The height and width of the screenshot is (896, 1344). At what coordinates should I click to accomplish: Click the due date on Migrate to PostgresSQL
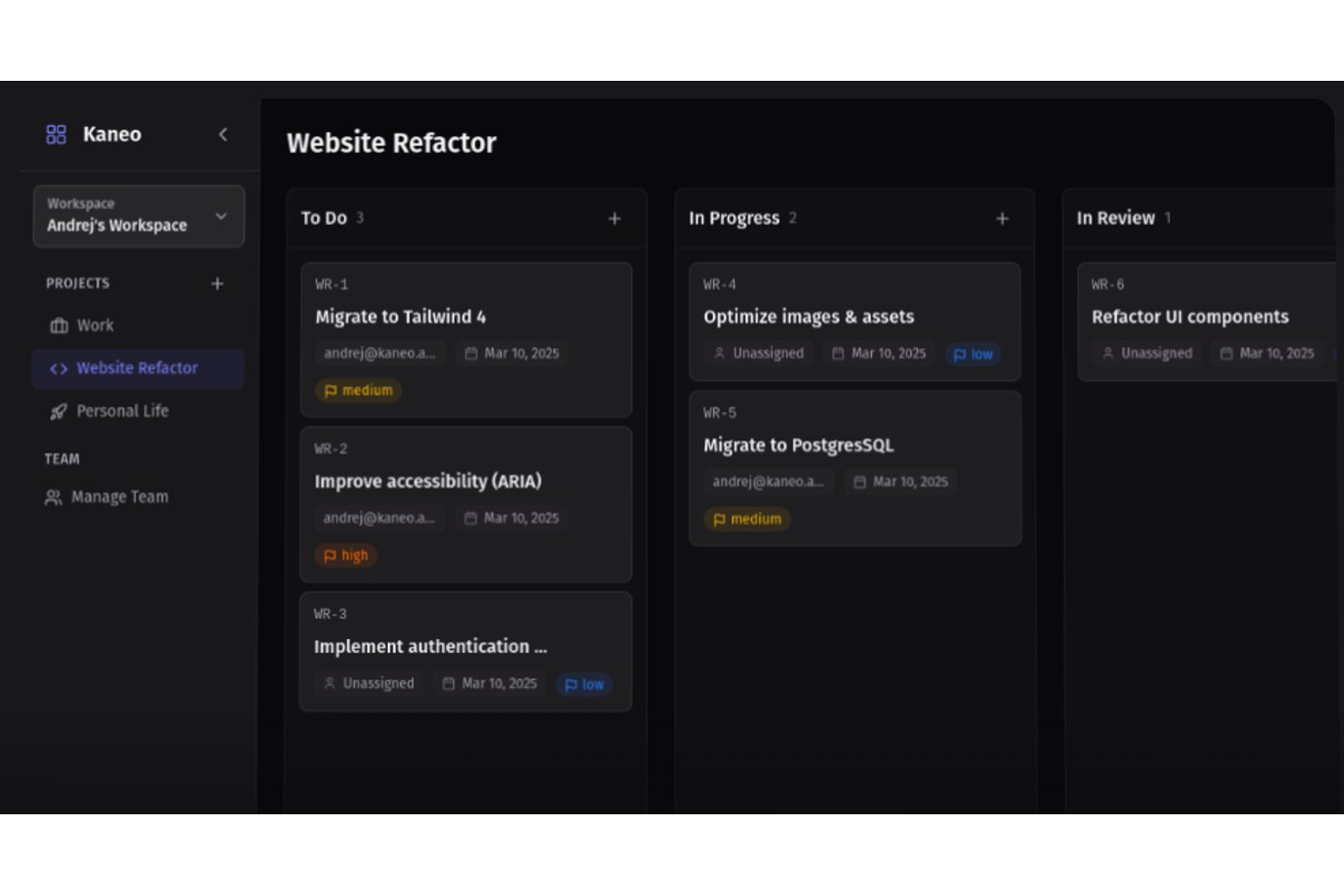(x=901, y=481)
